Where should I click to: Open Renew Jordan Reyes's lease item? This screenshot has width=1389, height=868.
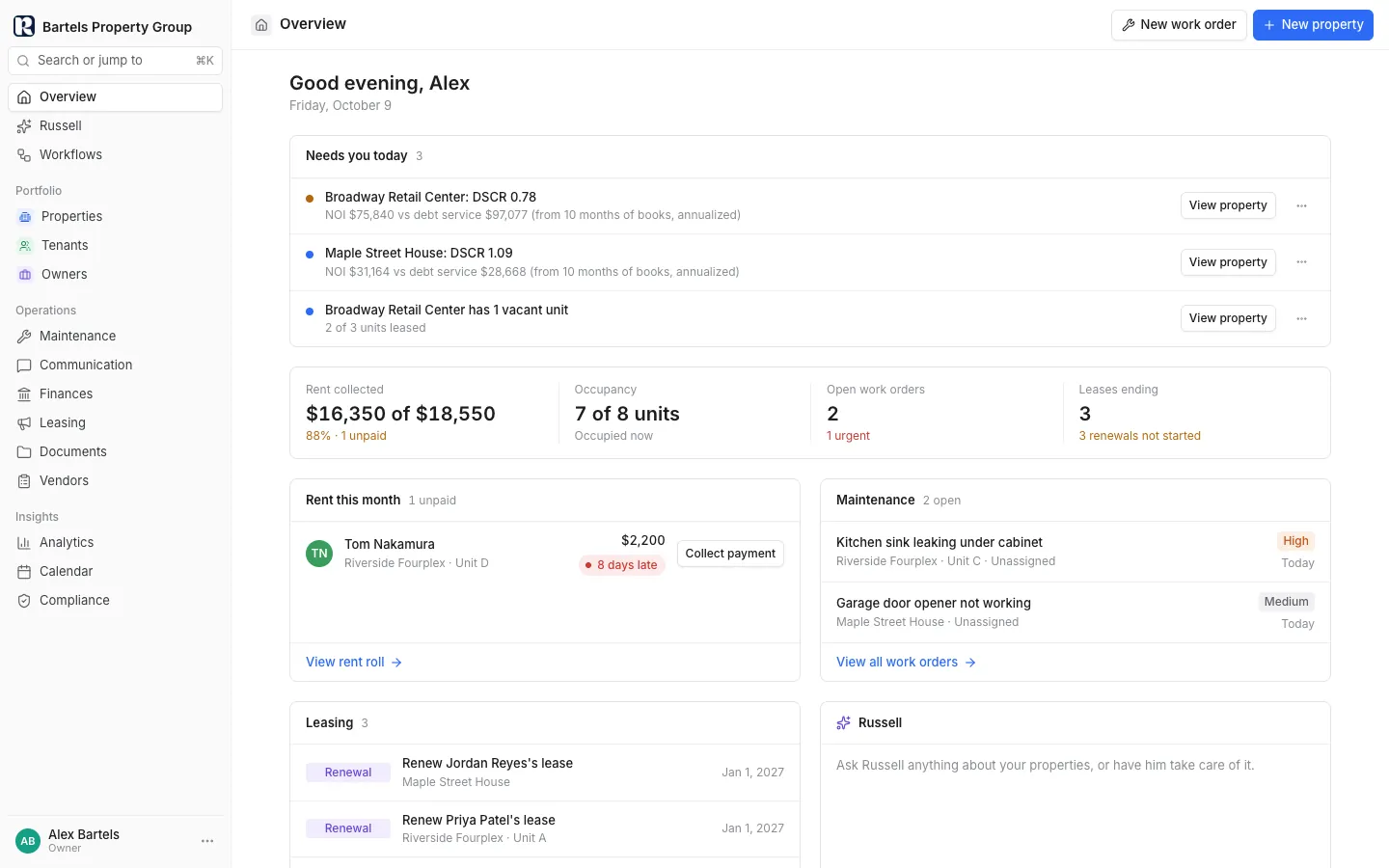(x=545, y=773)
